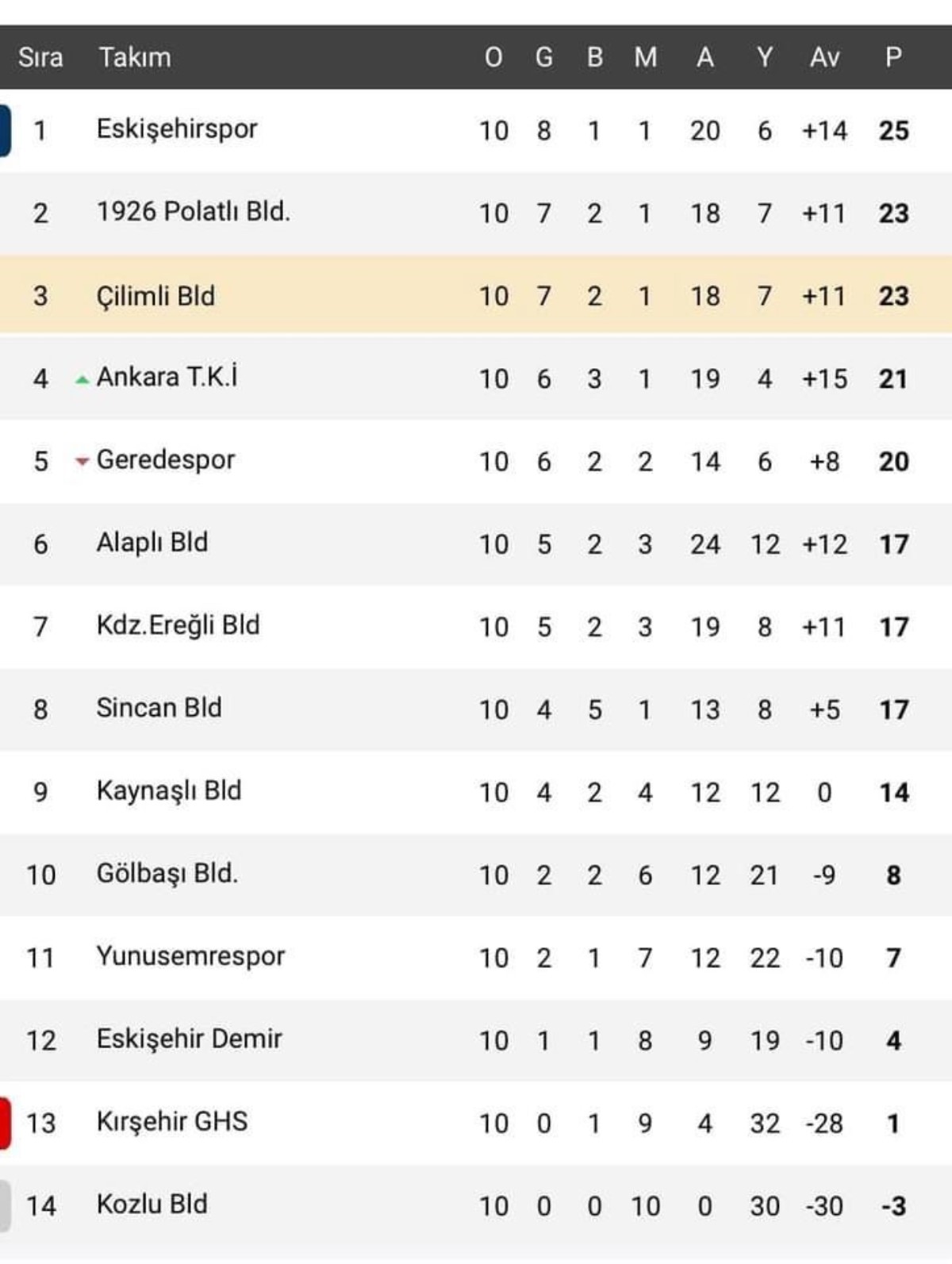Open the Alaplı Bld team row
The width and height of the screenshot is (952, 1264).
point(152,543)
